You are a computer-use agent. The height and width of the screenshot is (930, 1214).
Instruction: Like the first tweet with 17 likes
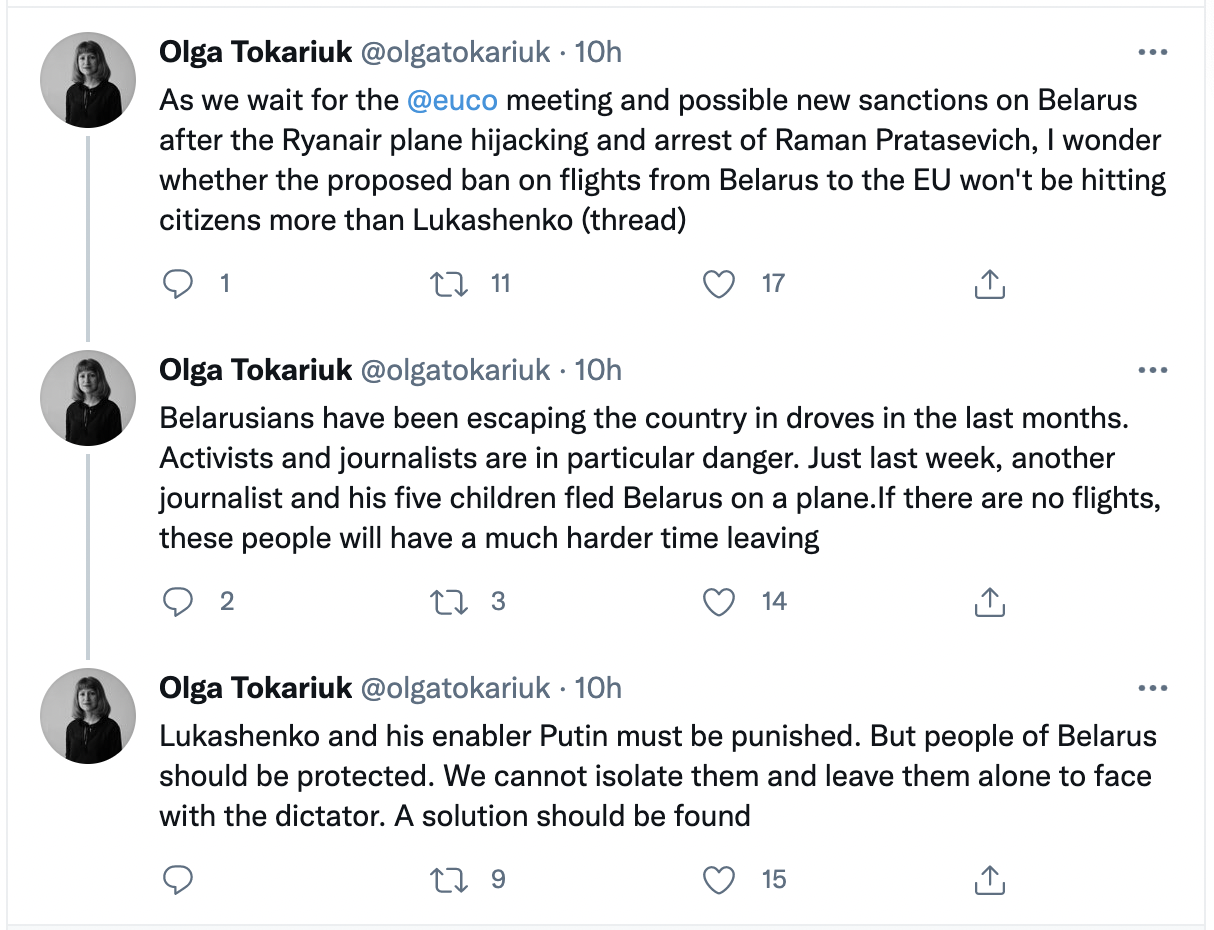click(x=718, y=285)
